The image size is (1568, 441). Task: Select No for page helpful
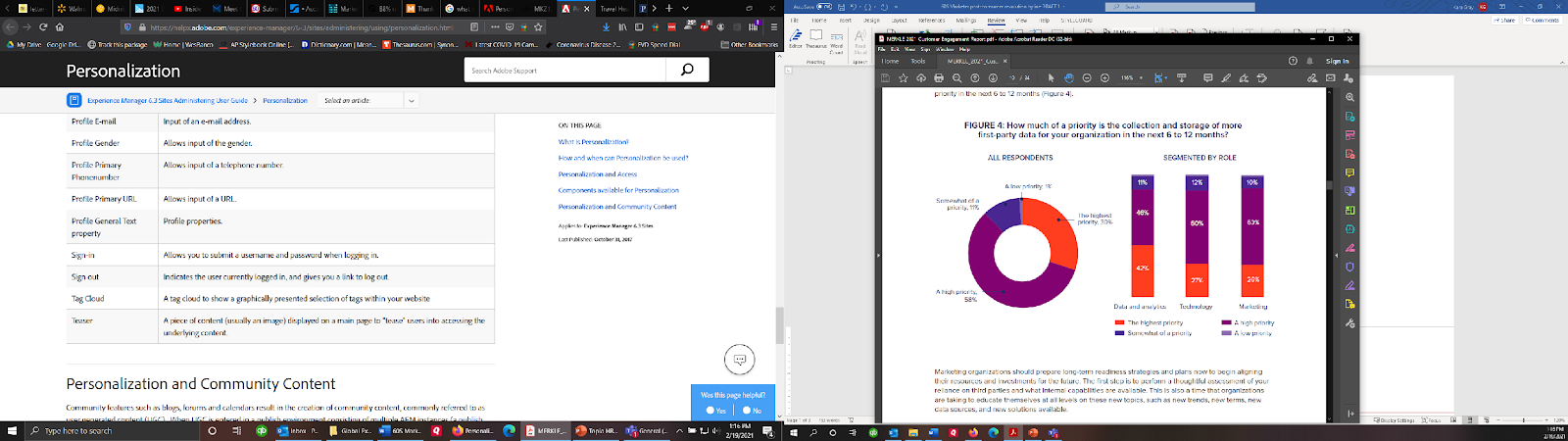point(752,410)
